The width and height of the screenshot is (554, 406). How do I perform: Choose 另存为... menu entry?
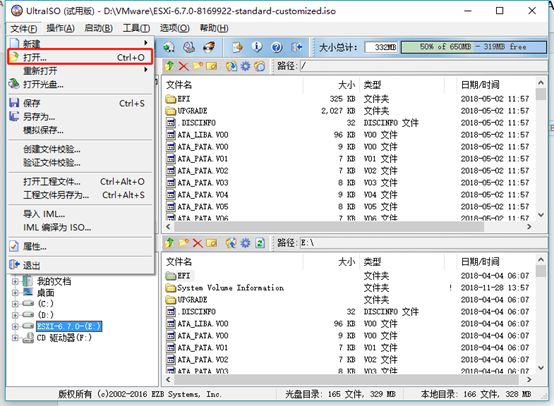[80, 117]
